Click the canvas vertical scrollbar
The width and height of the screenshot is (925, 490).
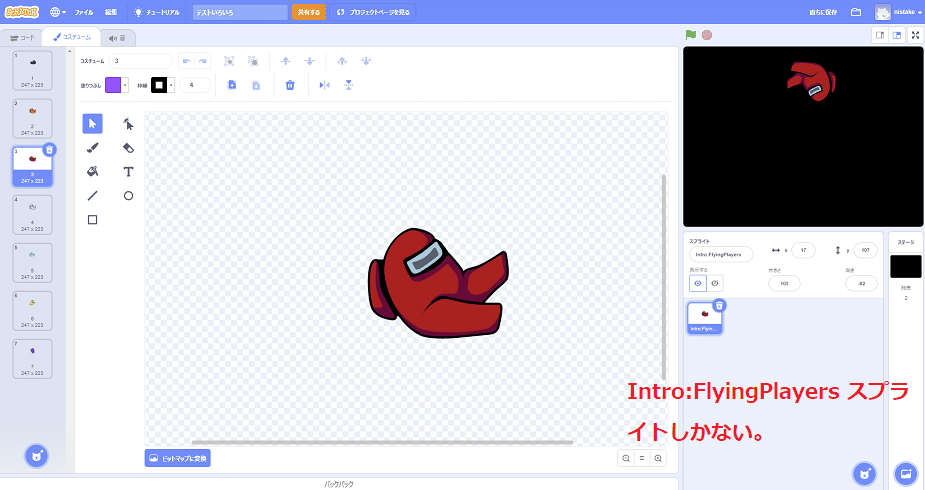point(664,277)
